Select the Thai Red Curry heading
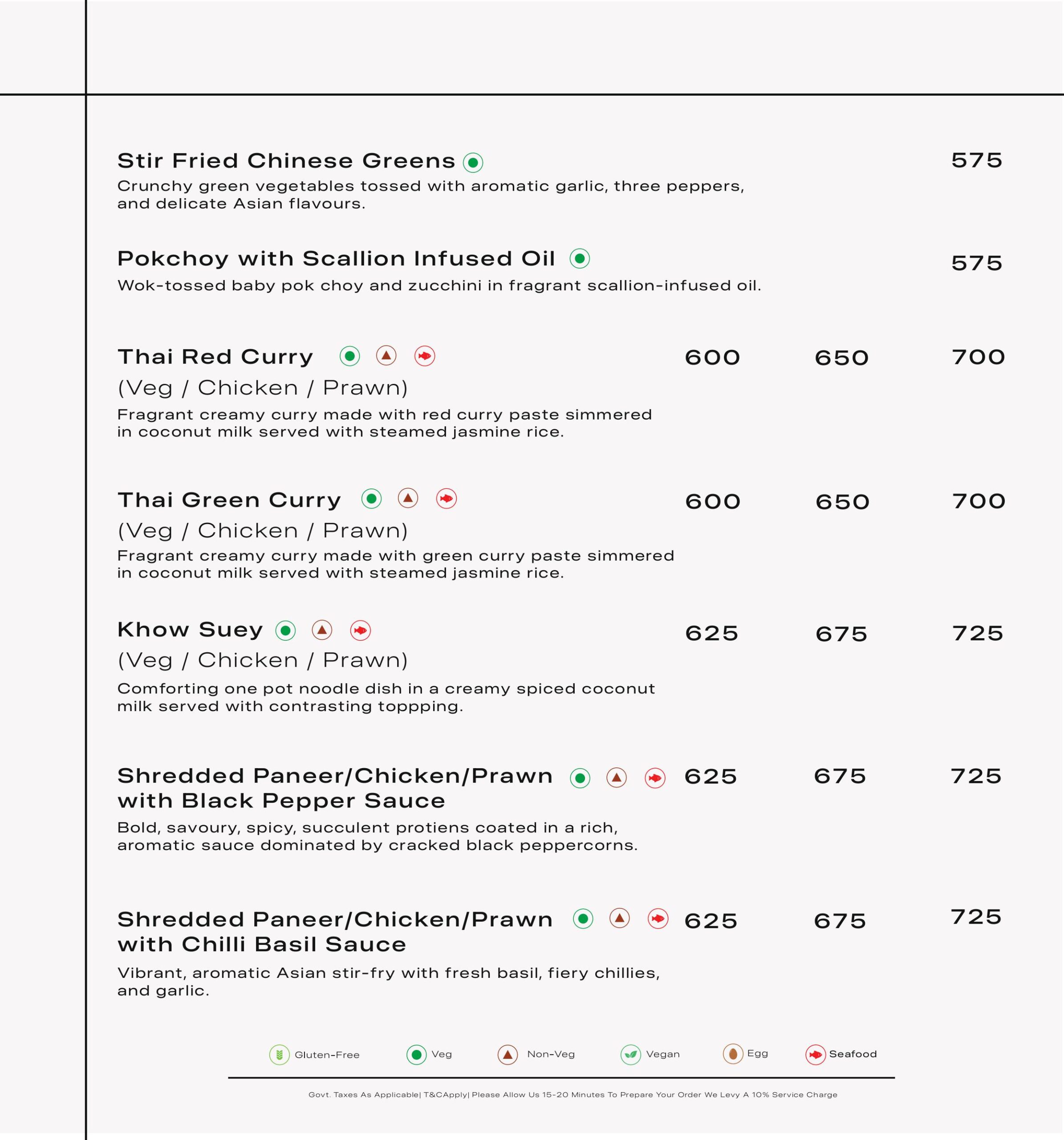 [215, 357]
